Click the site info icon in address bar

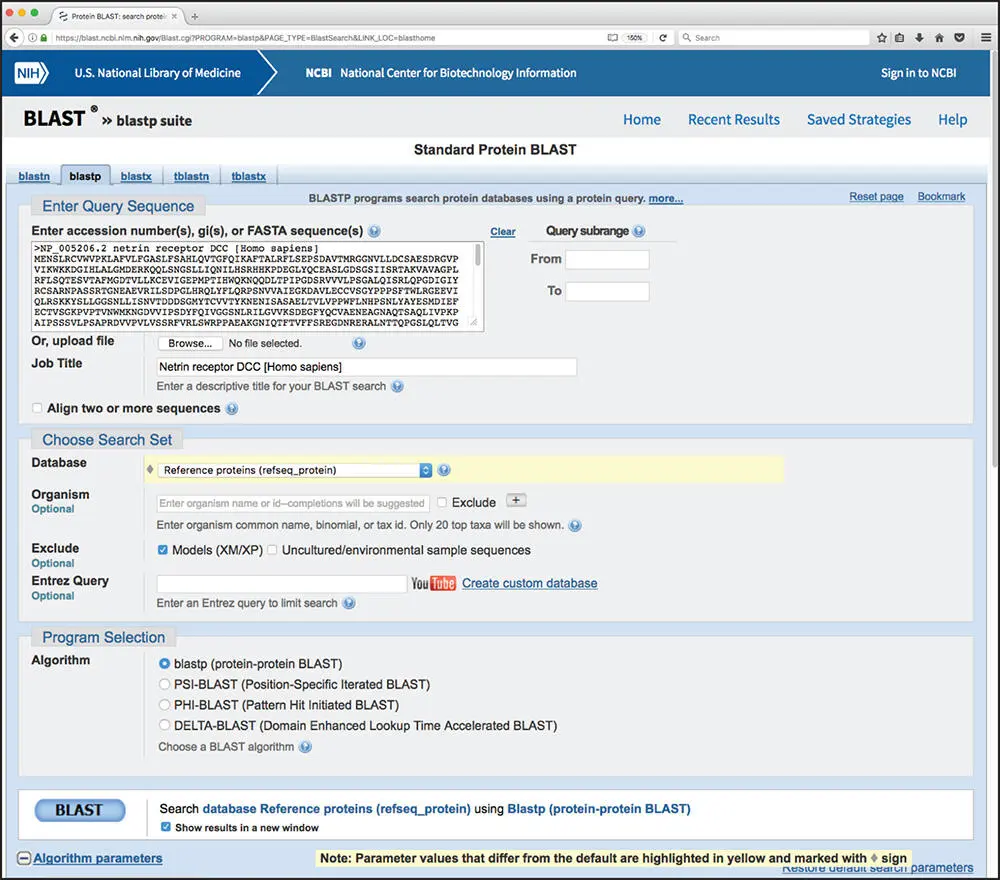point(32,38)
